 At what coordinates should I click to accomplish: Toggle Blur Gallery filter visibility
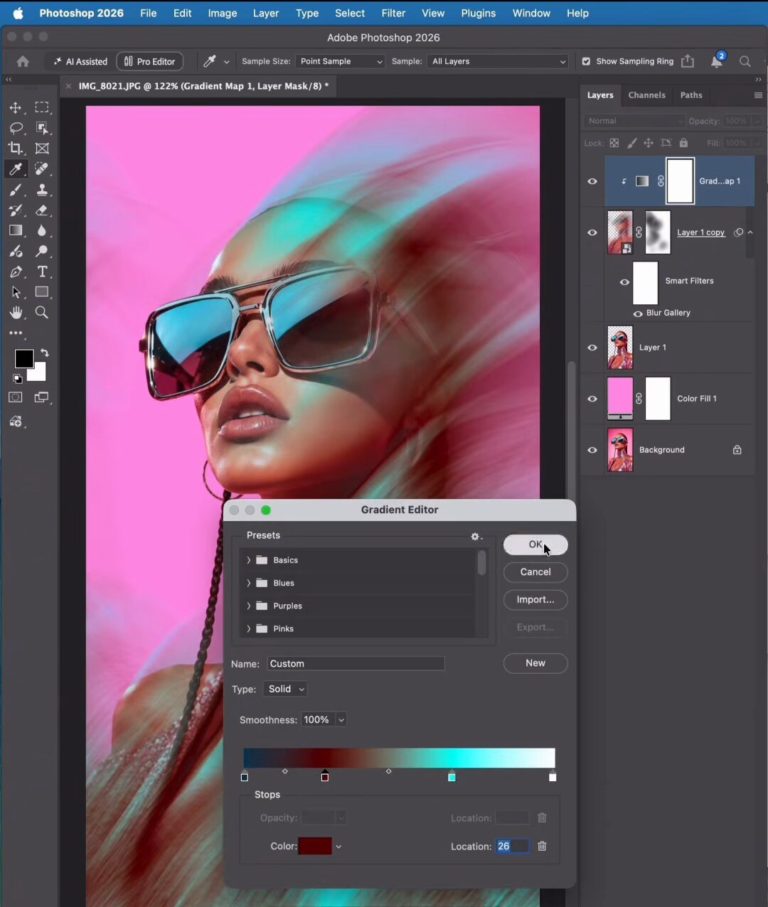pyautogui.click(x=638, y=314)
